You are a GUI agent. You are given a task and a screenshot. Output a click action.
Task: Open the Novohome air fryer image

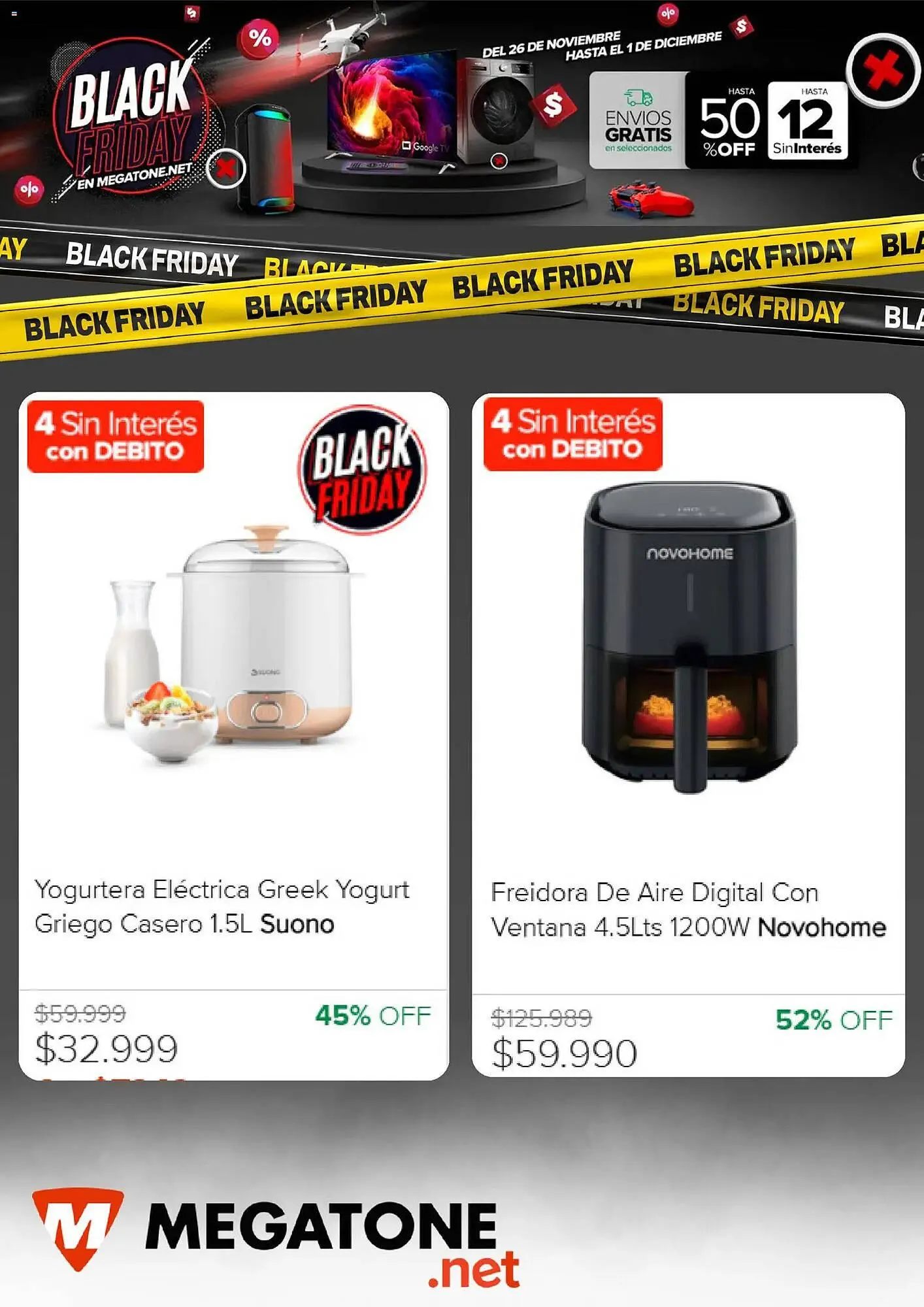tap(689, 638)
